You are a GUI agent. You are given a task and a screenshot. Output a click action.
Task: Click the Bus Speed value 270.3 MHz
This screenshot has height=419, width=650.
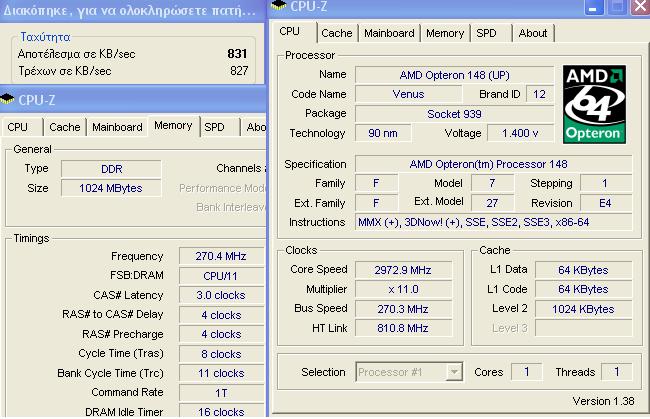pos(403,309)
